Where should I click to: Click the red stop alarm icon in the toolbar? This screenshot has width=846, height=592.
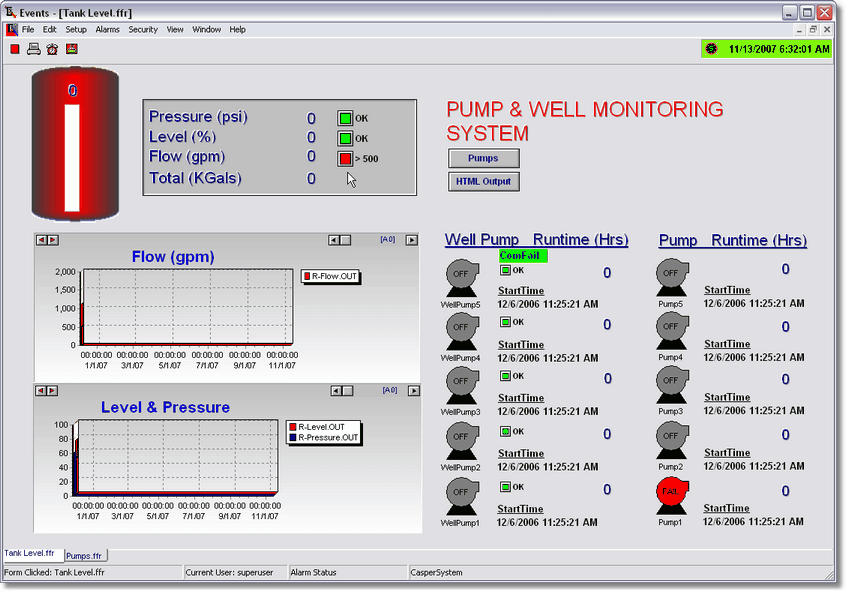pyautogui.click(x=14, y=48)
